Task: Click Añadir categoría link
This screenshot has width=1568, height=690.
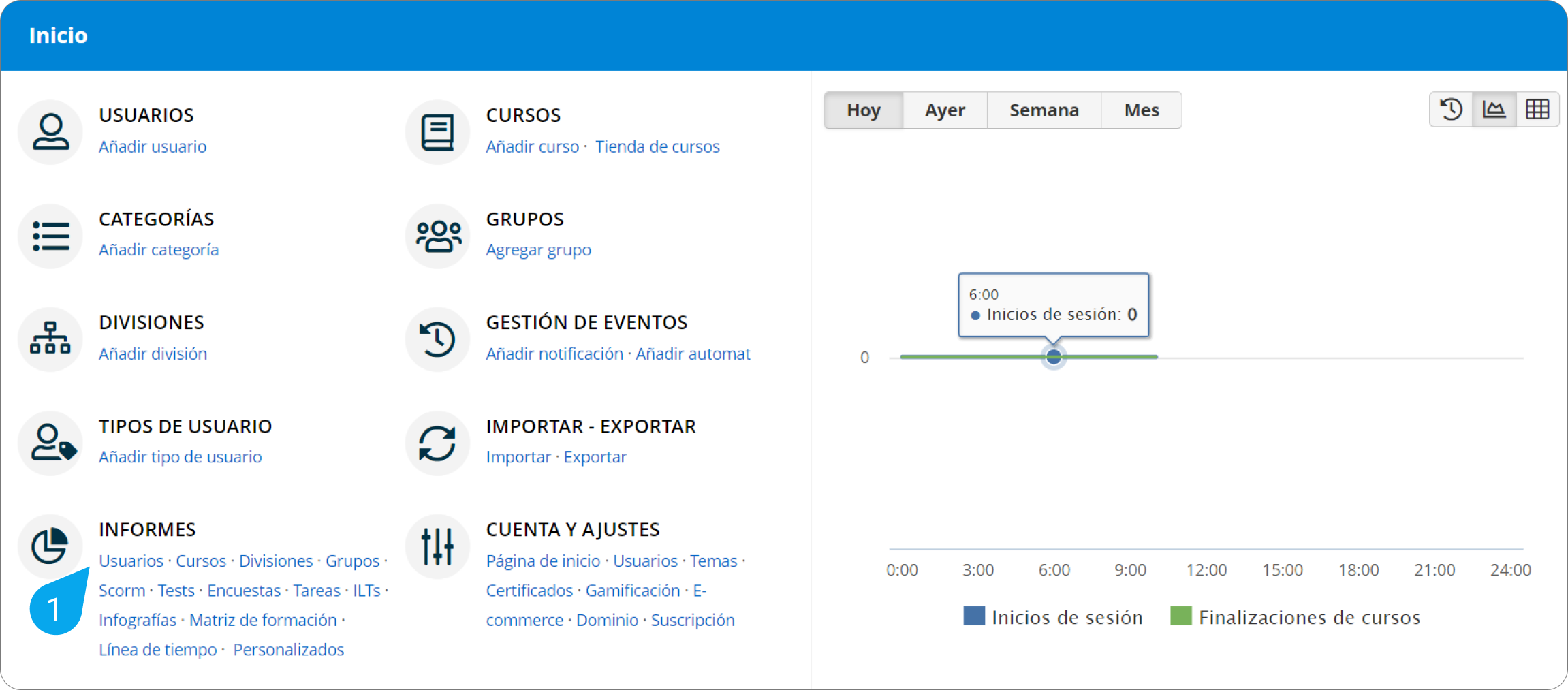Action: click(159, 250)
